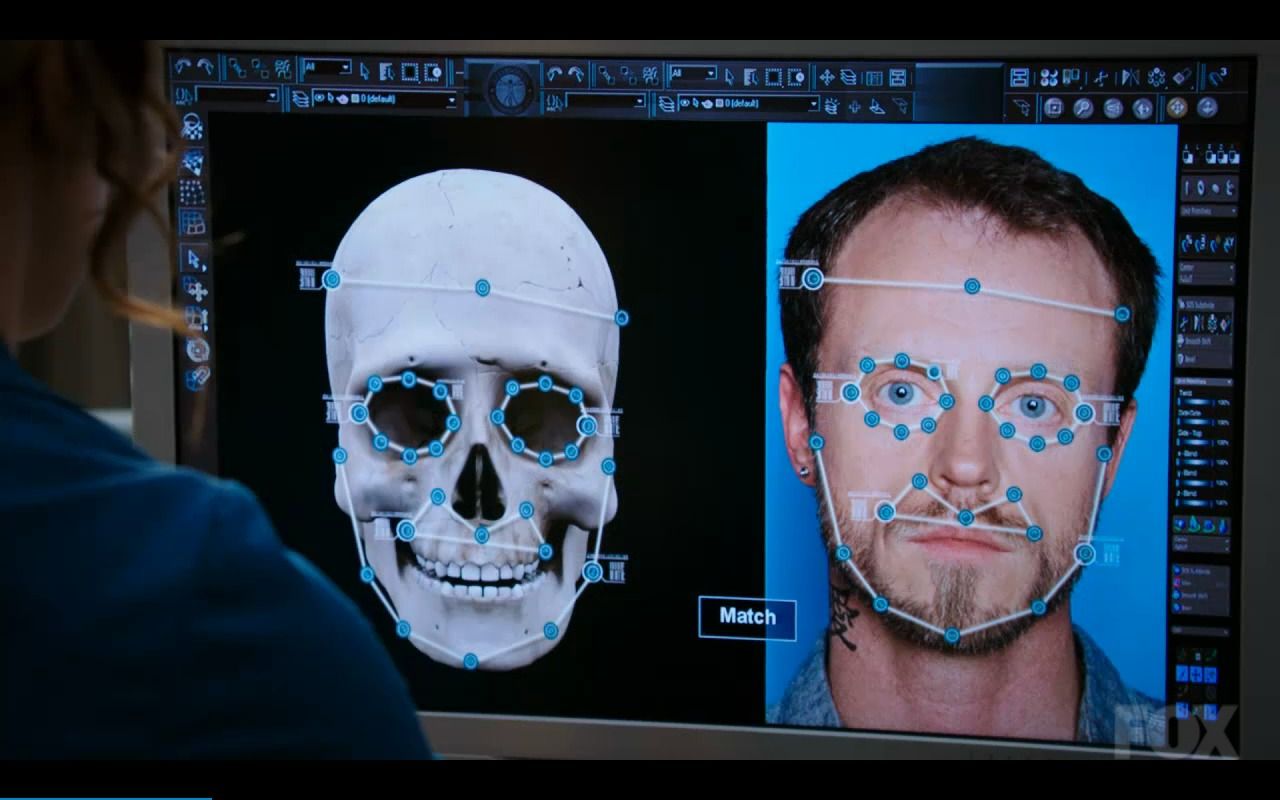Click the mirror tool icon in top-right toolbar
The width and height of the screenshot is (1280, 800).
click(x=1130, y=77)
